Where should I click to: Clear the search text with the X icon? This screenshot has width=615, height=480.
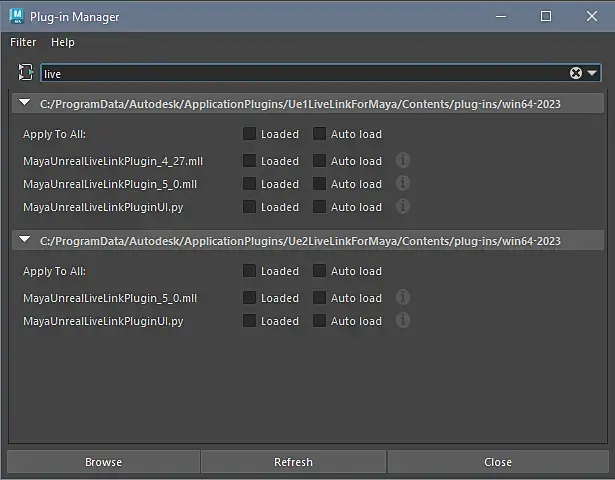click(x=575, y=73)
